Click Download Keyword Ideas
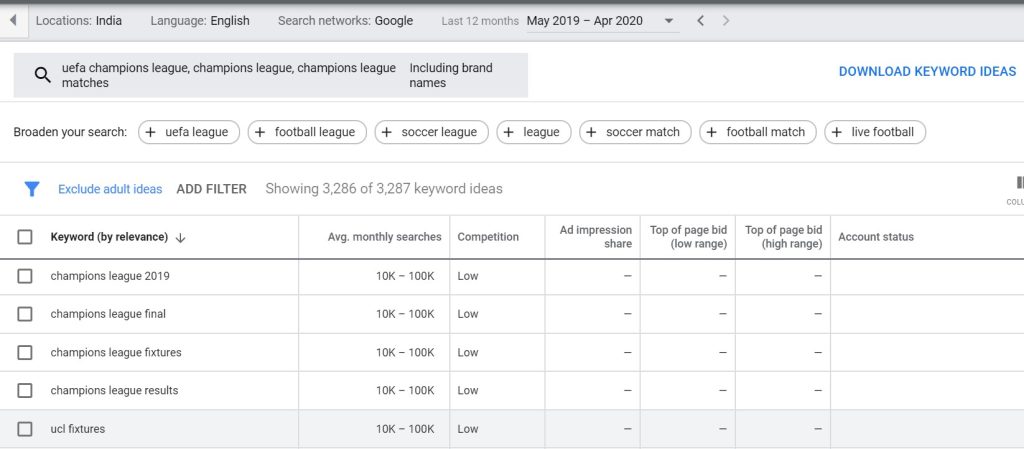The width and height of the screenshot is (1024, 449). tap(926, 72)
